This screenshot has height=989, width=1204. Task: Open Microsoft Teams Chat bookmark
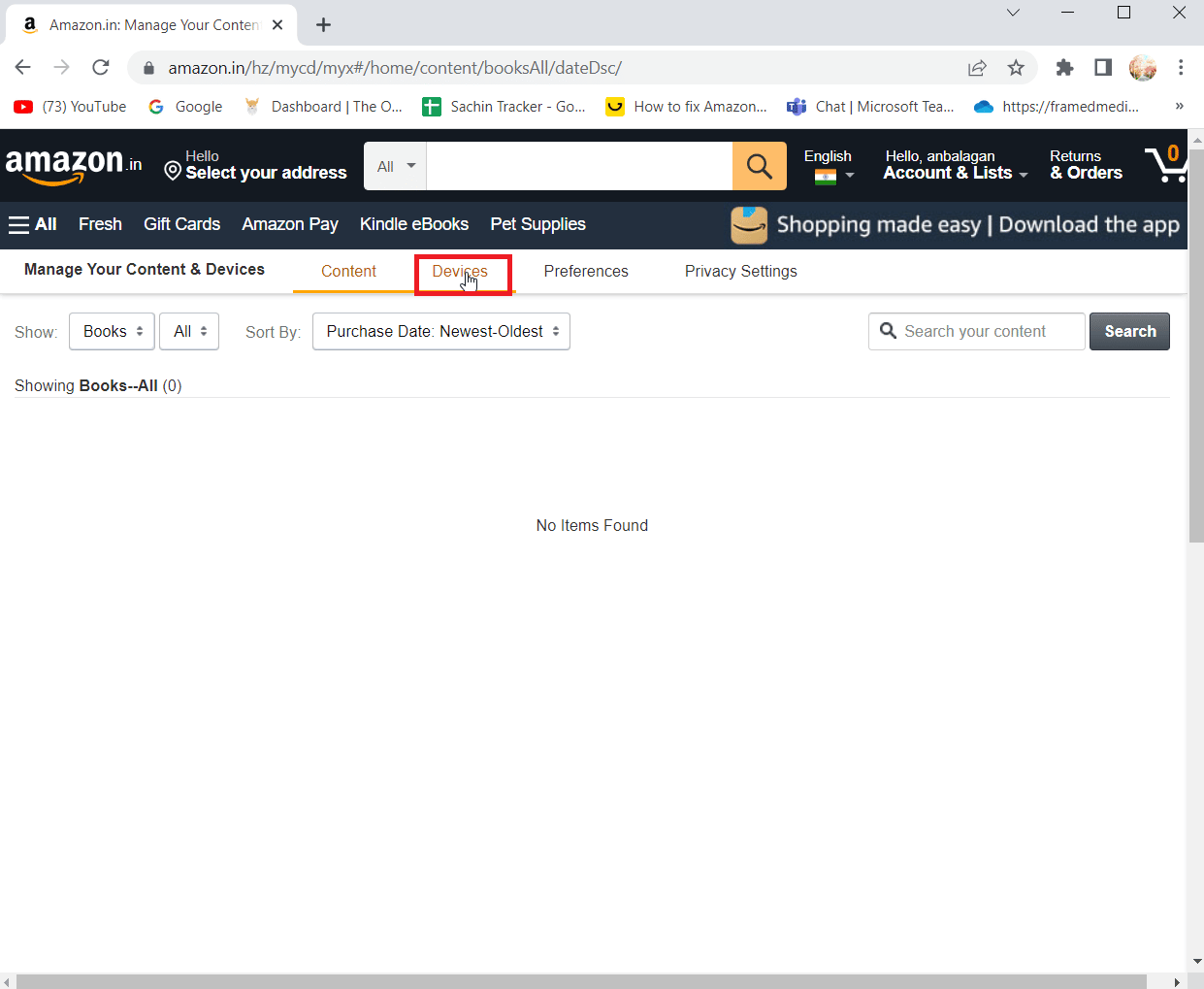(x=871, y=107)
